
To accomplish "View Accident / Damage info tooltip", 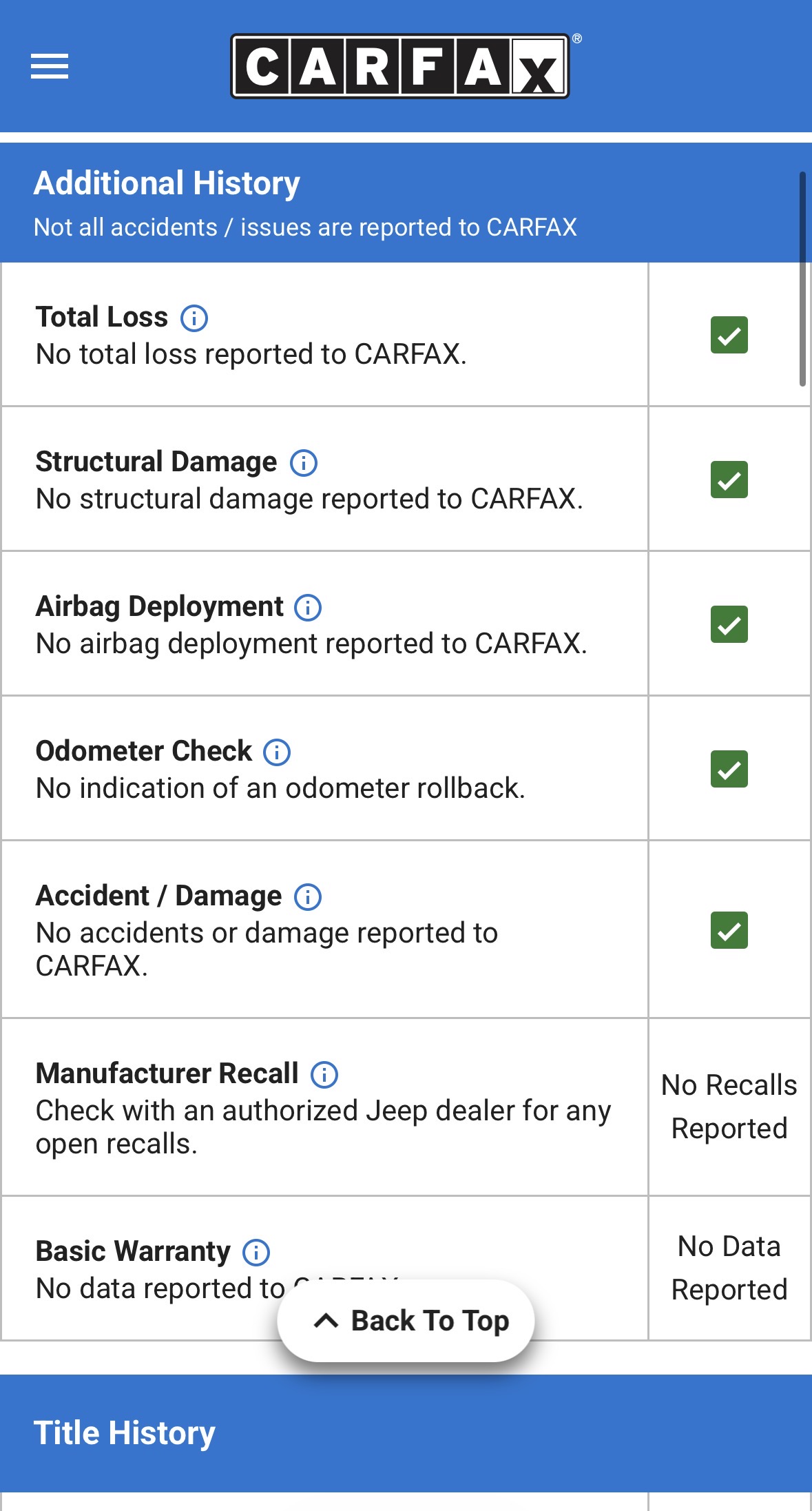I will pyautogui.click(x=308, y=897).
